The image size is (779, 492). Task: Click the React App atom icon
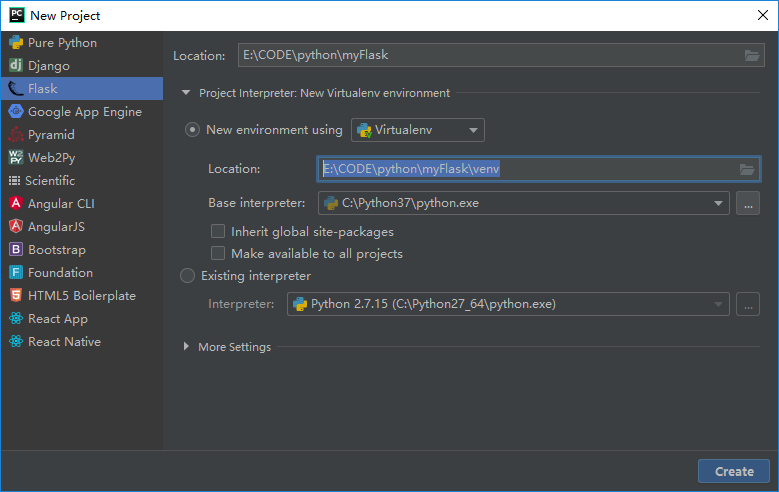pyautogui.click(x=16, y=318)
